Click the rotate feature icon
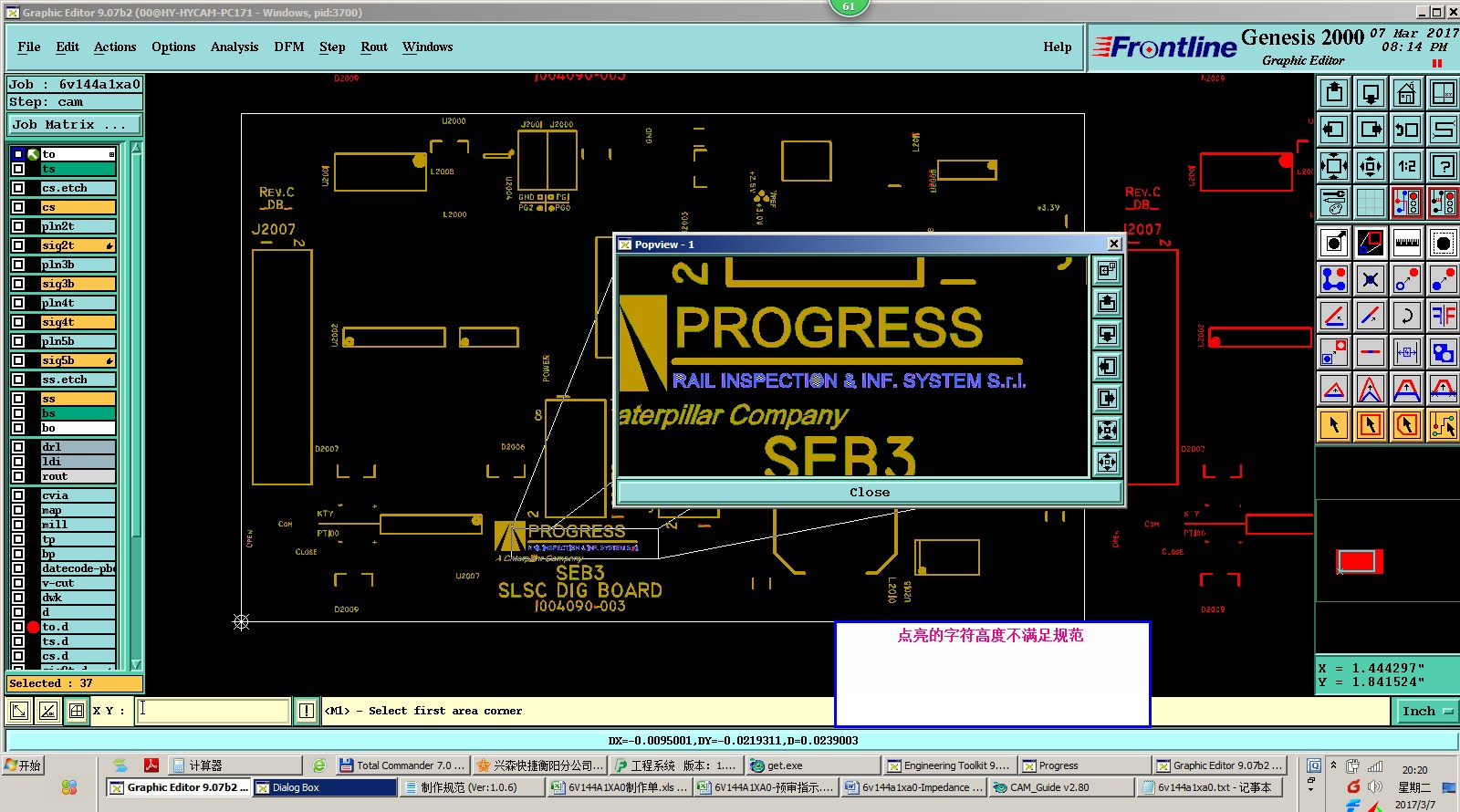The width and height of the screenshot is (1460, 812). [1407, 316]
